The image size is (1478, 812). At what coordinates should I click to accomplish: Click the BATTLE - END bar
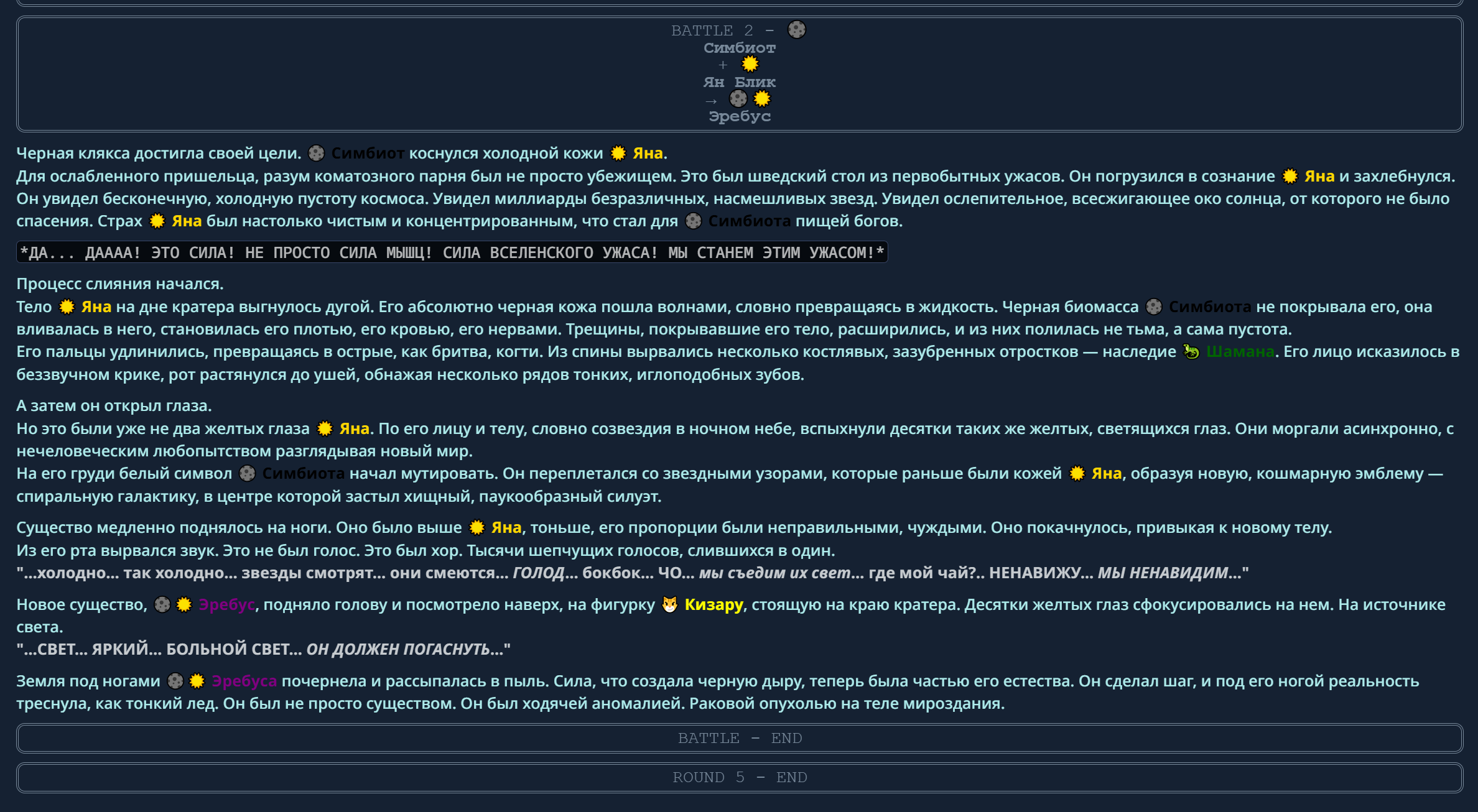[x=739, y=738]
